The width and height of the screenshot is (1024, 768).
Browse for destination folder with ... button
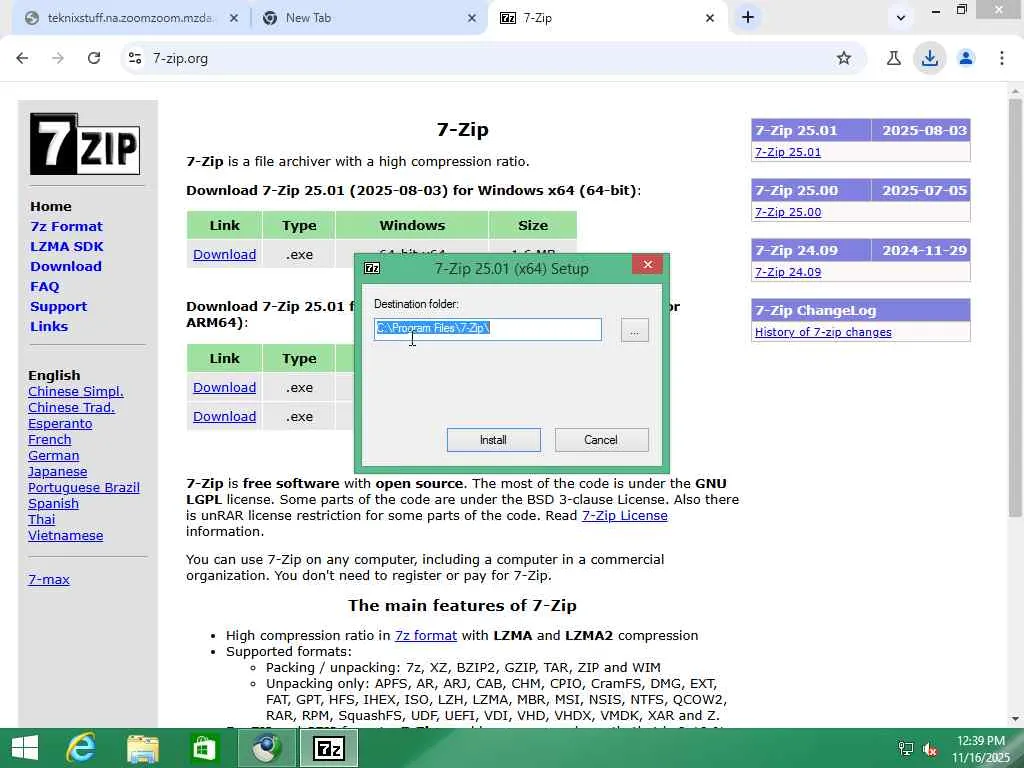click(x=634, y=330)
